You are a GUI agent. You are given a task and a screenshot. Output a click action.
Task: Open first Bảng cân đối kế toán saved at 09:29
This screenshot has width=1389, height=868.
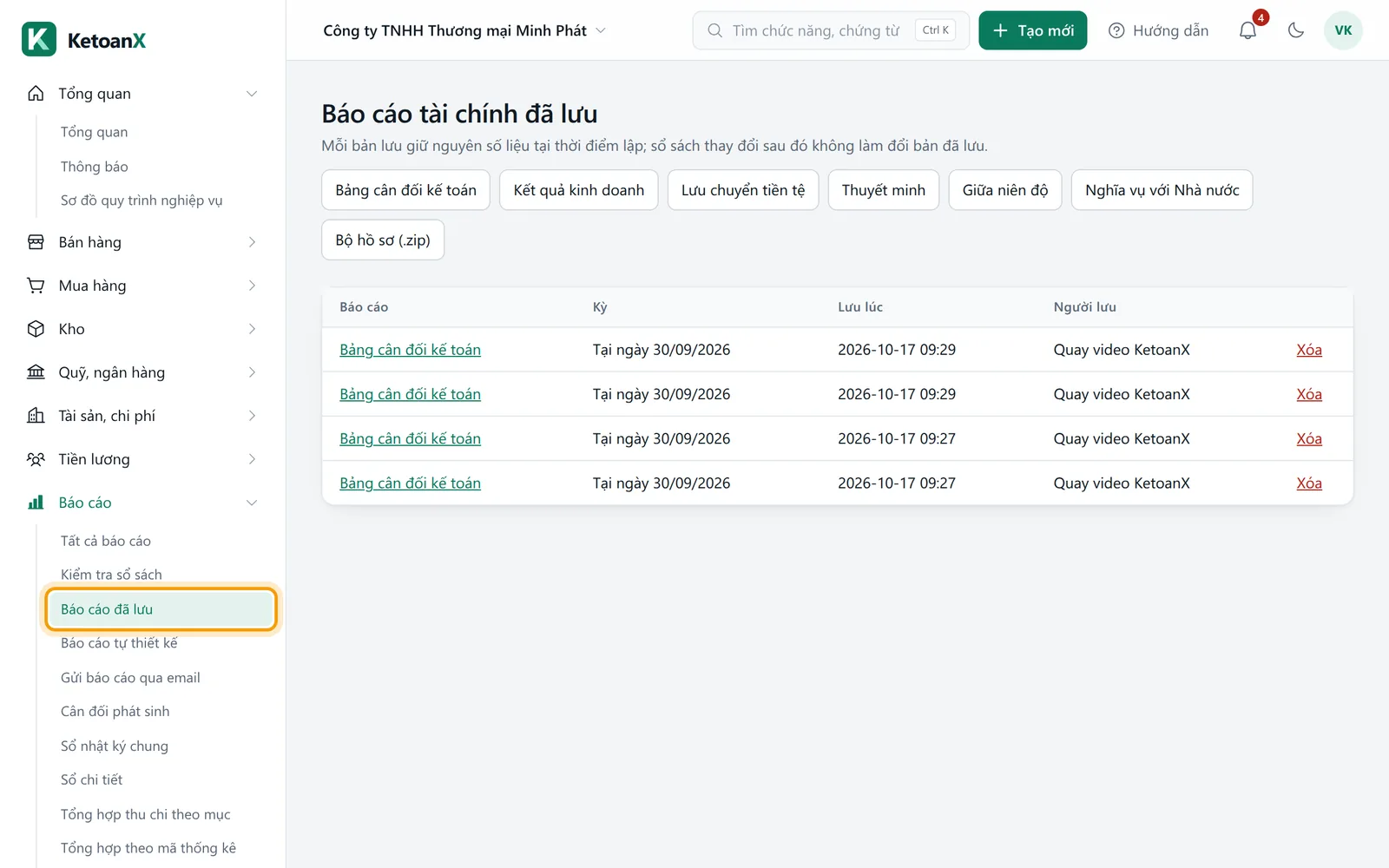410,350
